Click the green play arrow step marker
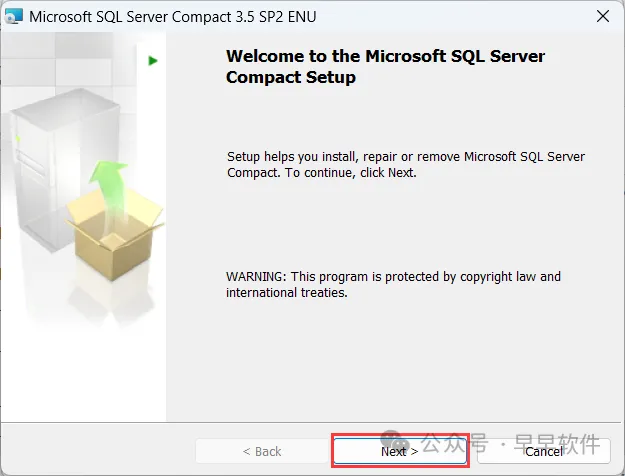Viewport: 625px width, 476px height. coord(153,61)
